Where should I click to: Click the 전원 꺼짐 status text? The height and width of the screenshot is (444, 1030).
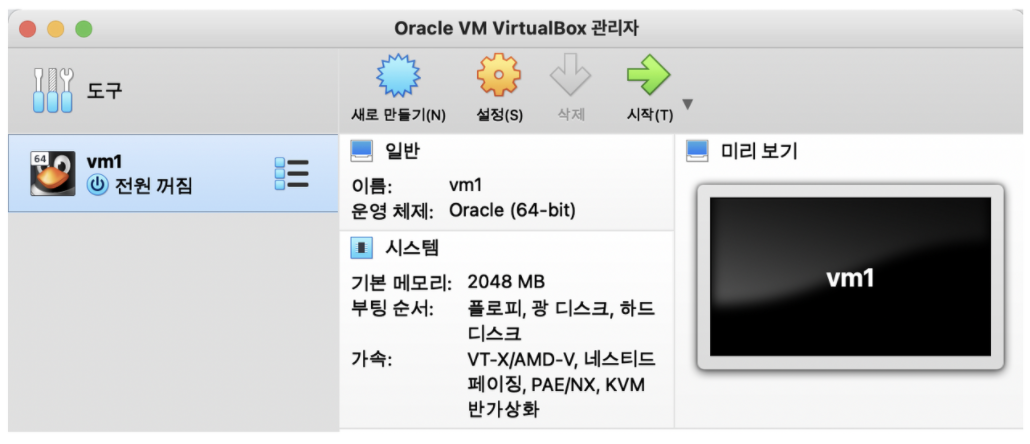tap(153, 187)
